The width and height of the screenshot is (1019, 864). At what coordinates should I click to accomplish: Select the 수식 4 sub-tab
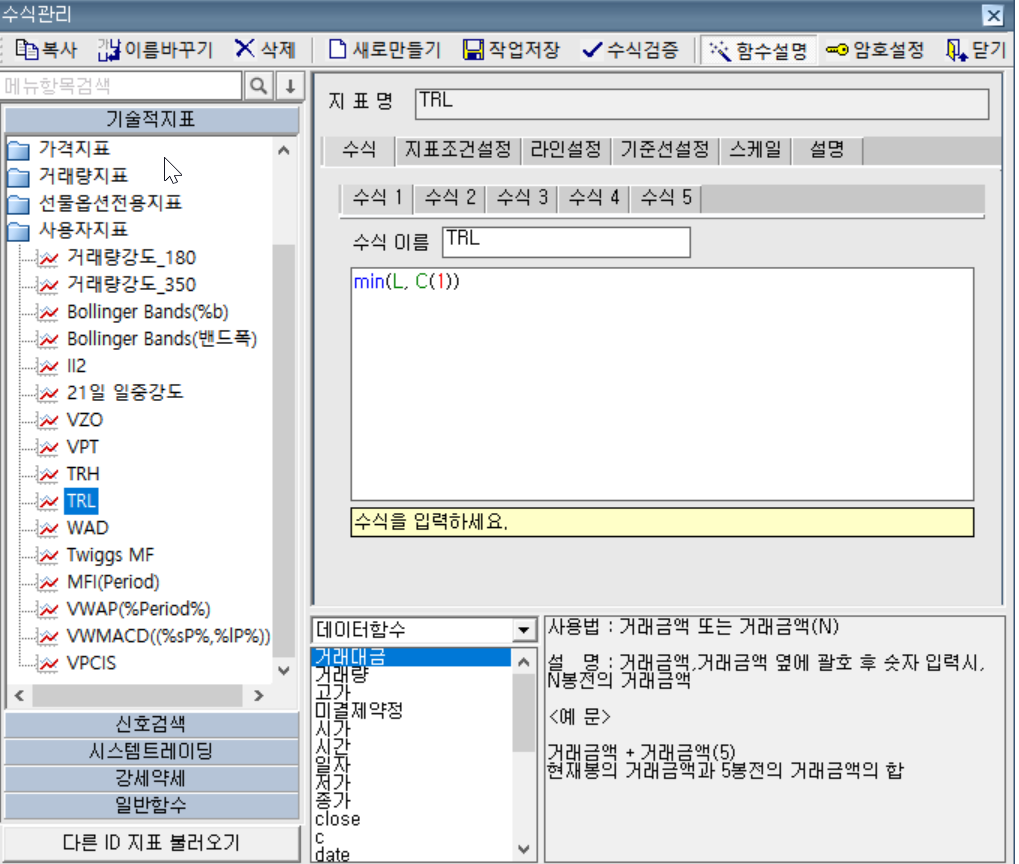pyautogui.click(x=594, y=198)
